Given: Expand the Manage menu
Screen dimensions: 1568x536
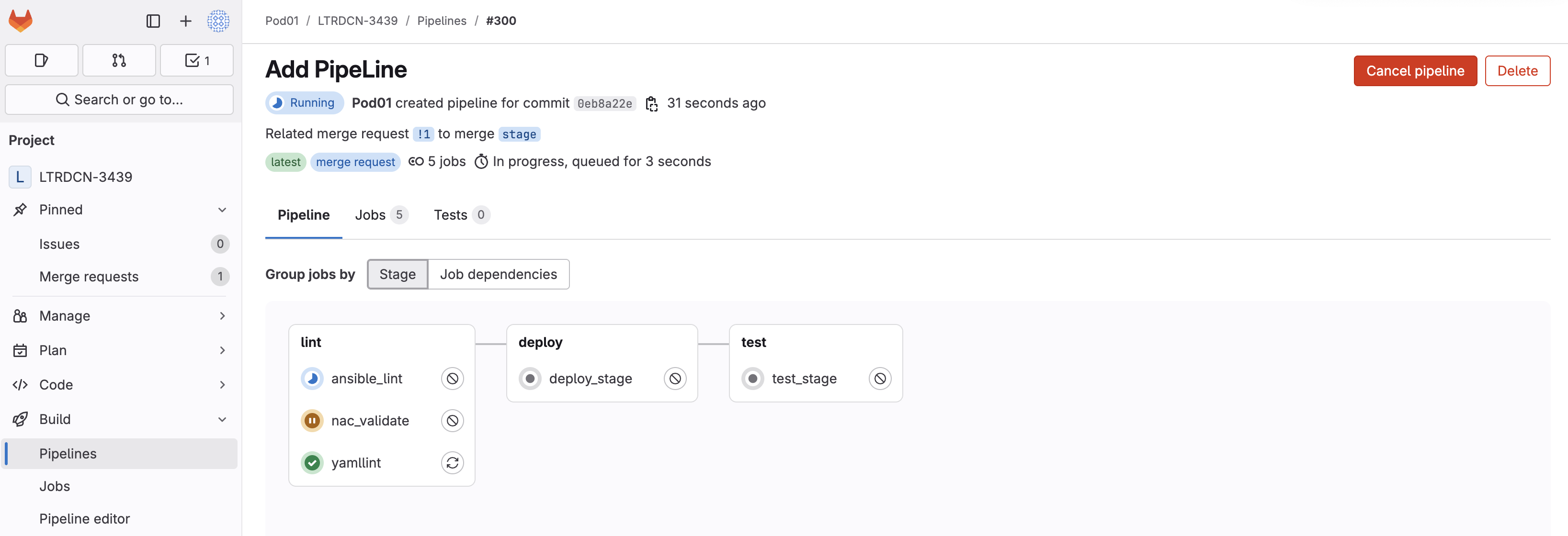Looking at the screenshot, I should 222,316.
